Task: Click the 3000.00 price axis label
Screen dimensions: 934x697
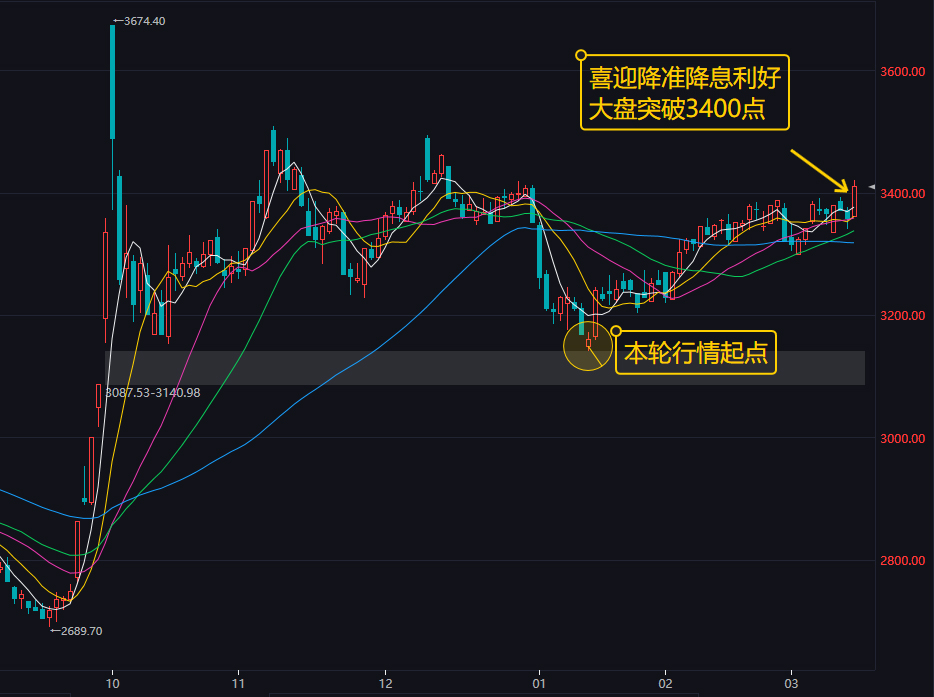Action: tap(903, 438)
